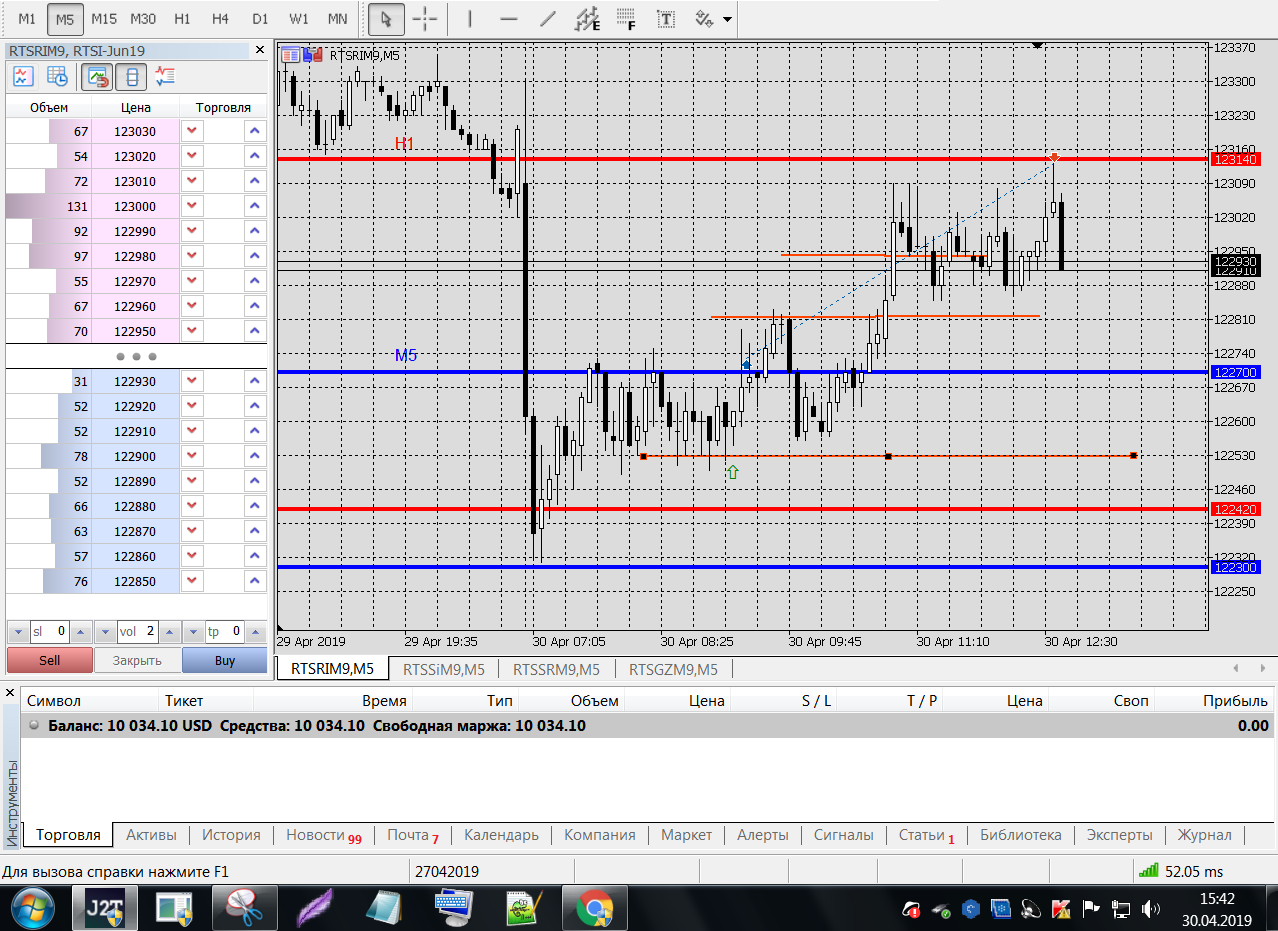
Task: Click down arrow at price 123030
Action: (192, 131)
